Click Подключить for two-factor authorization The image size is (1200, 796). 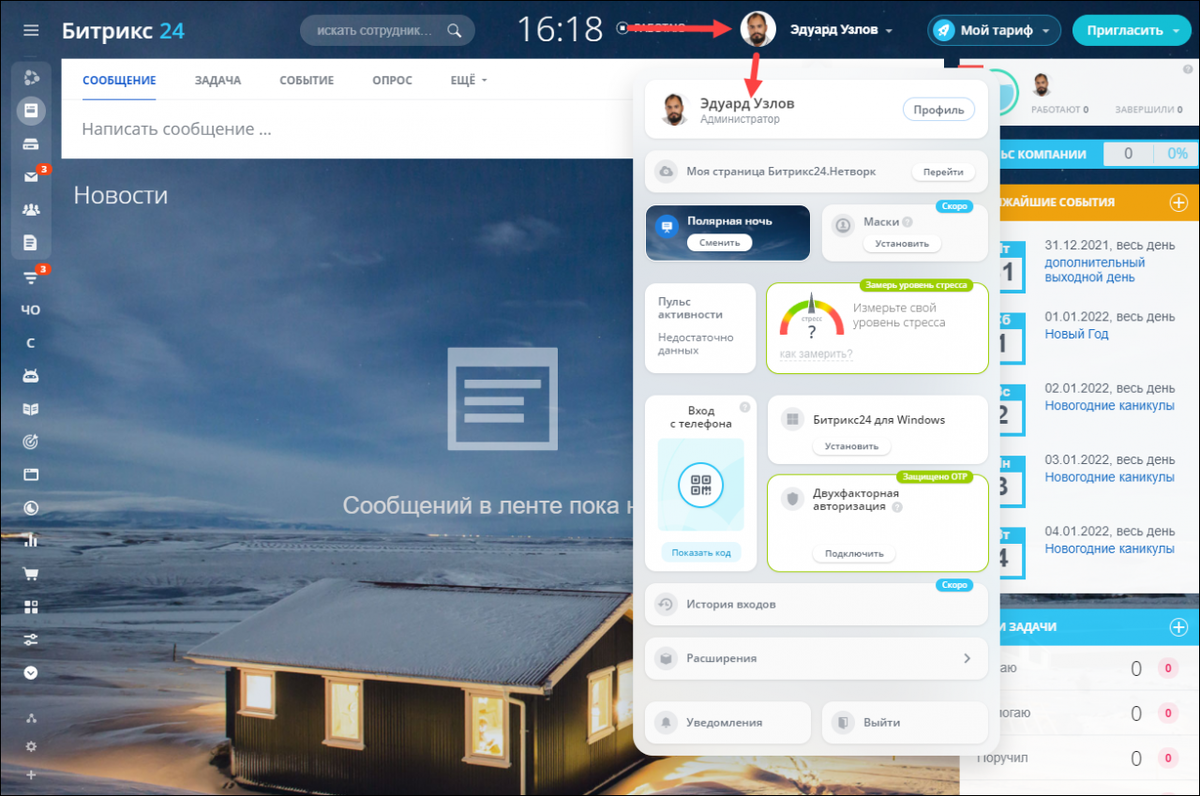[x=854, y=553]
